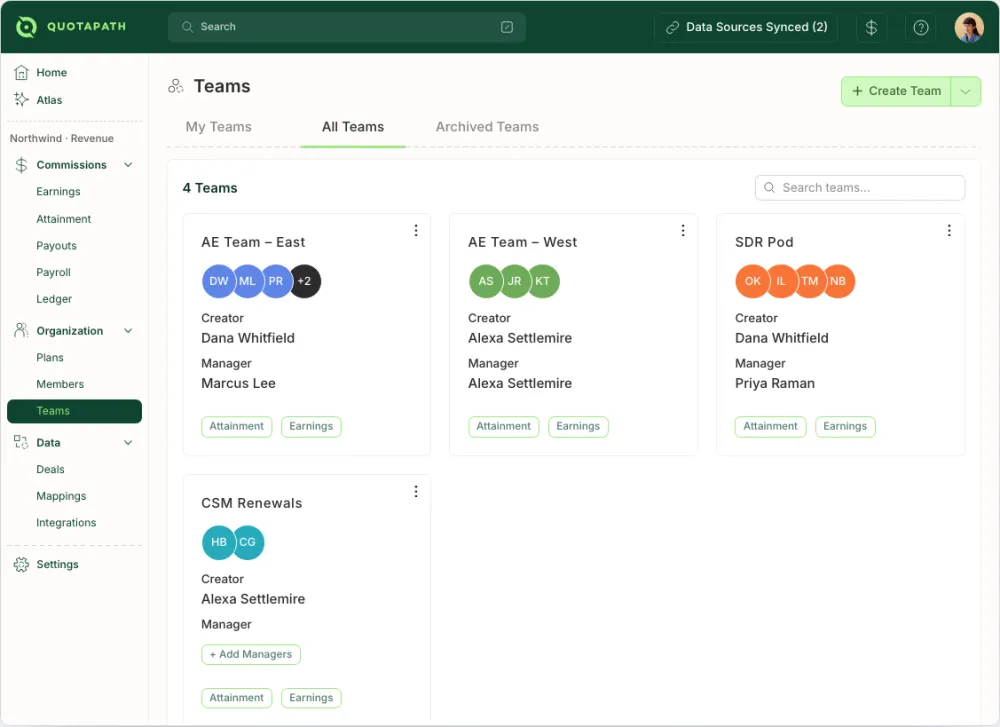Image resolution: width=1000 pixels, height=727 pixels.
Task: Go to Earnings in the sidebar
Action: click(59, 192)
